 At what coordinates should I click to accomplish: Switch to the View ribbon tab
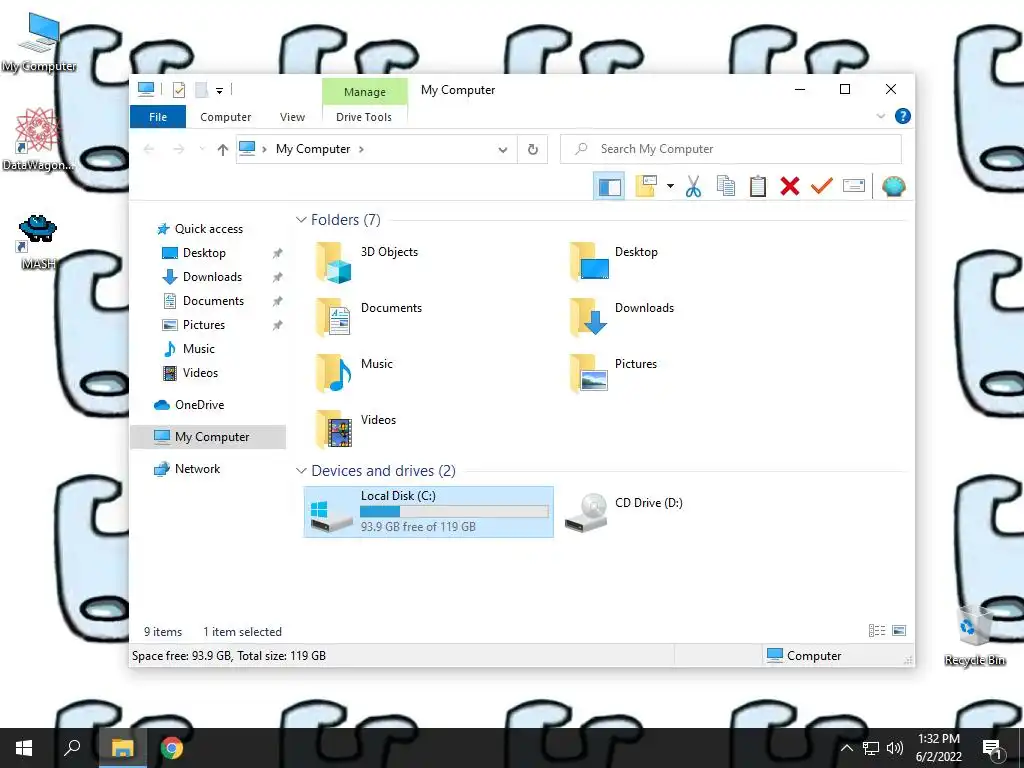point(292,117)
